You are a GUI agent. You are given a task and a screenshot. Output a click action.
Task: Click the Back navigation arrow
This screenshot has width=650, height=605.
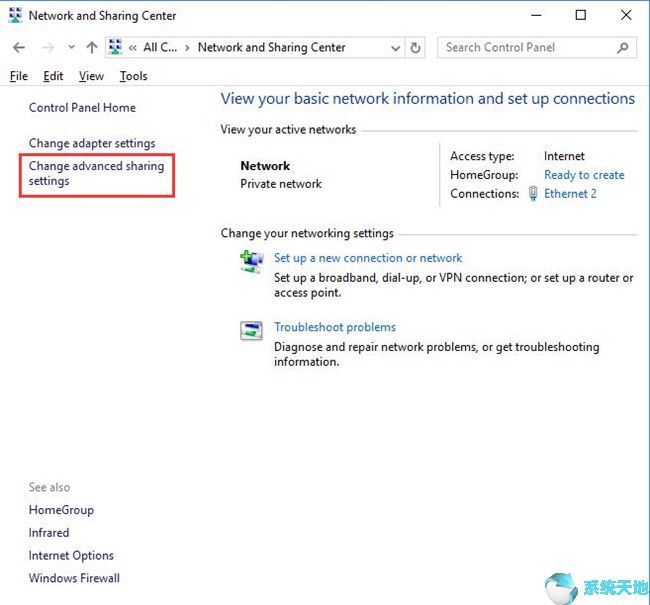click(19, 48)
